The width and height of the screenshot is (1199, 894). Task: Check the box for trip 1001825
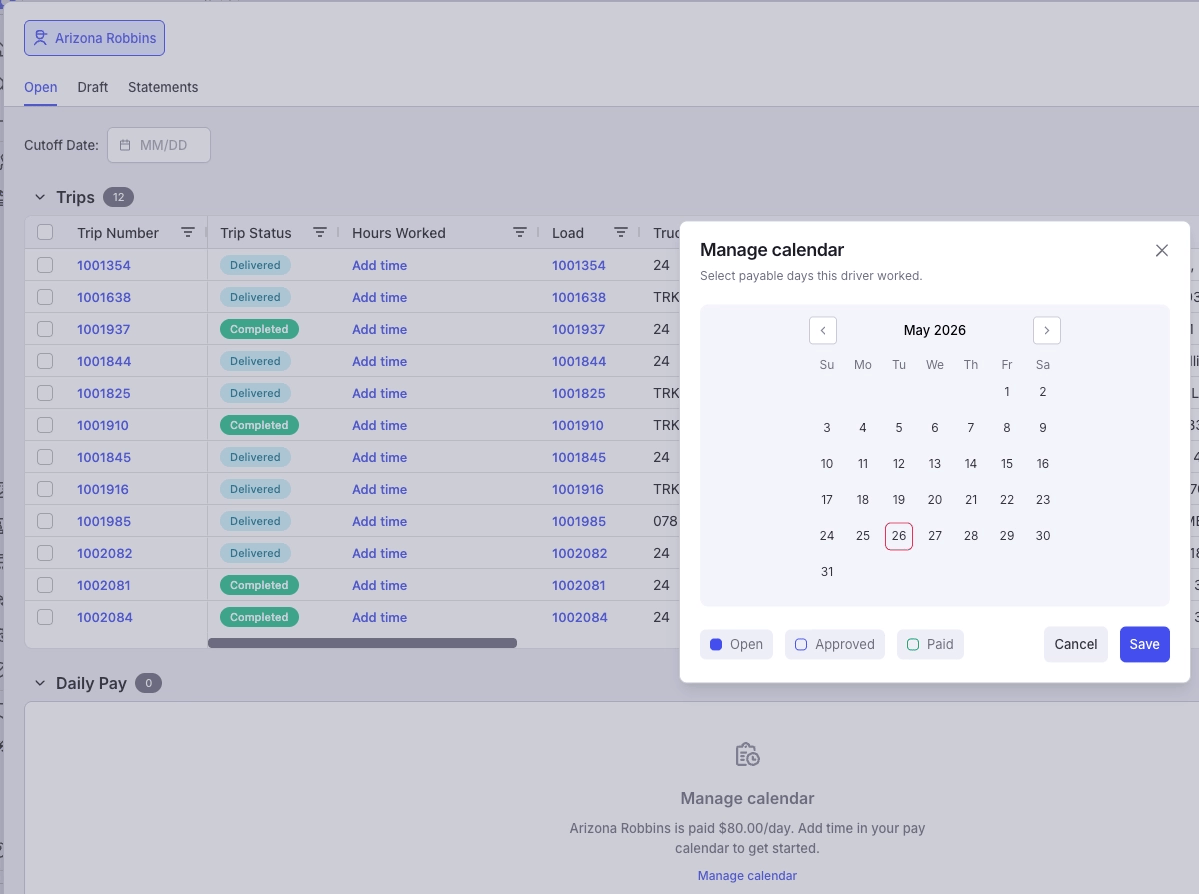click(45, 393)
